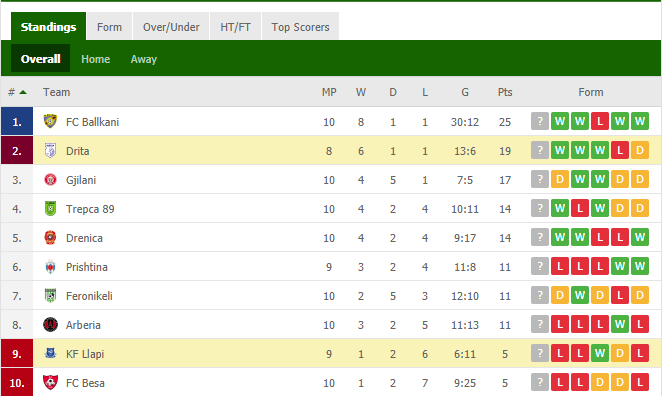This screenshot has width=662, height=396.
Task: Sort standings by MP column header
Action: coord(329,92)
